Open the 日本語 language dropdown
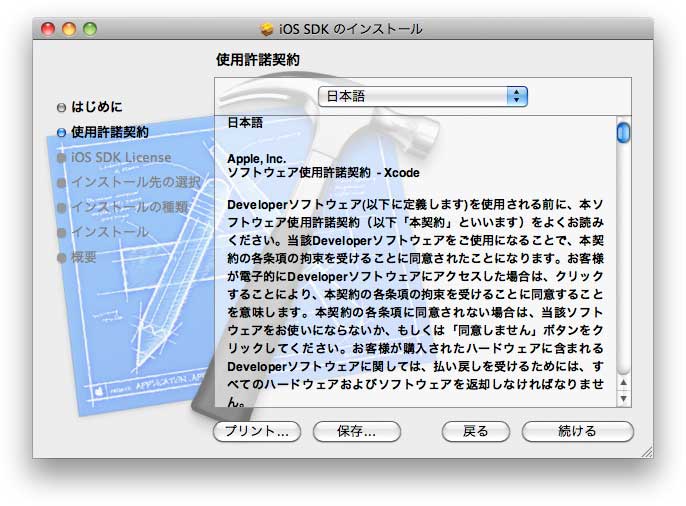This screenshot has height=506, width=686. point(421,96)
